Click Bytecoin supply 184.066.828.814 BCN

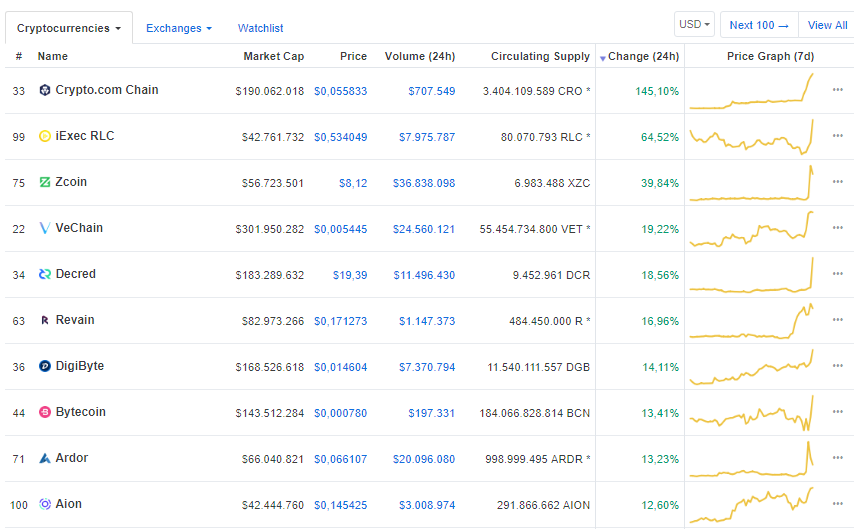coord(535,413)
